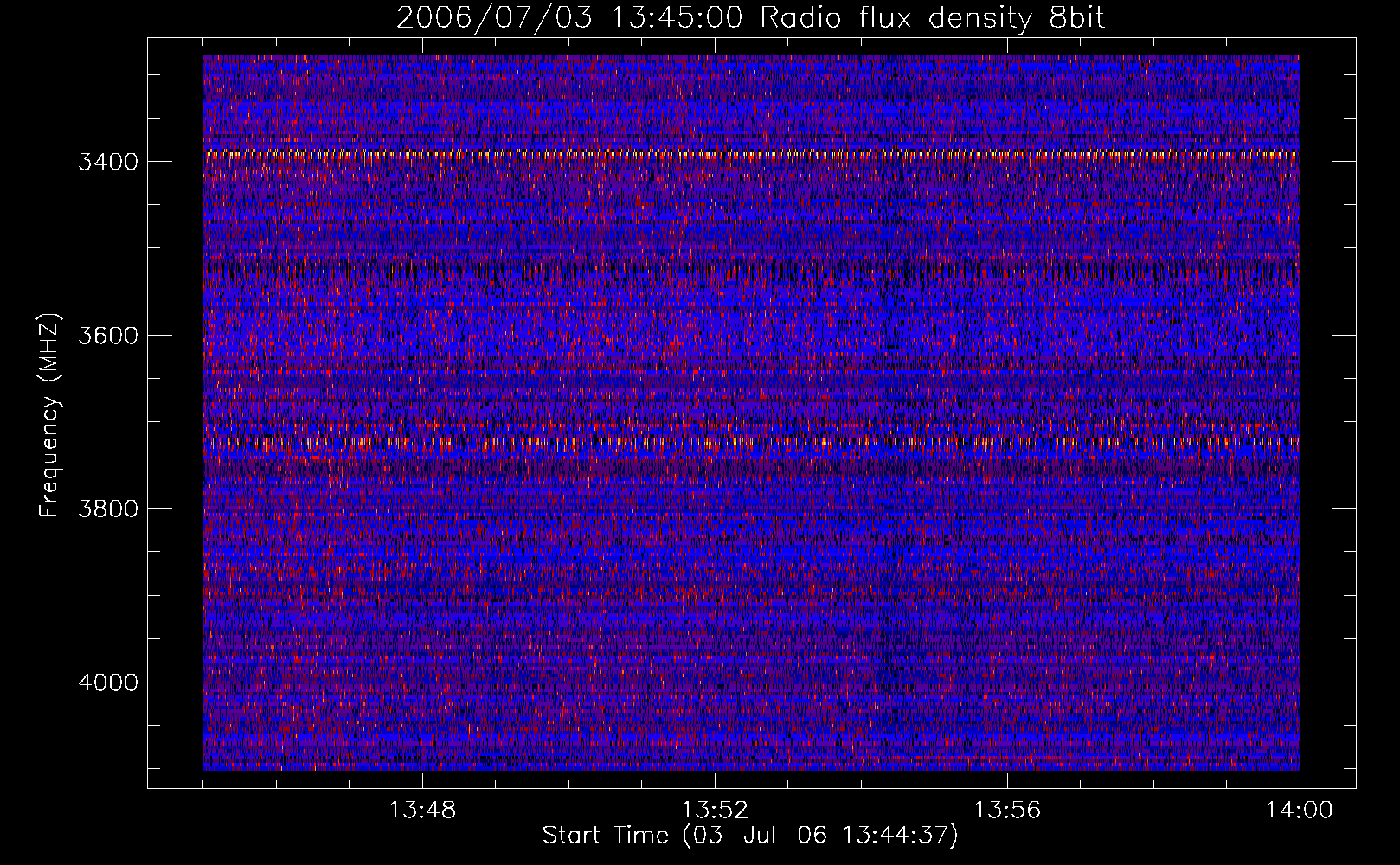Click the 3800 frequency axis label

pos(108,509)
